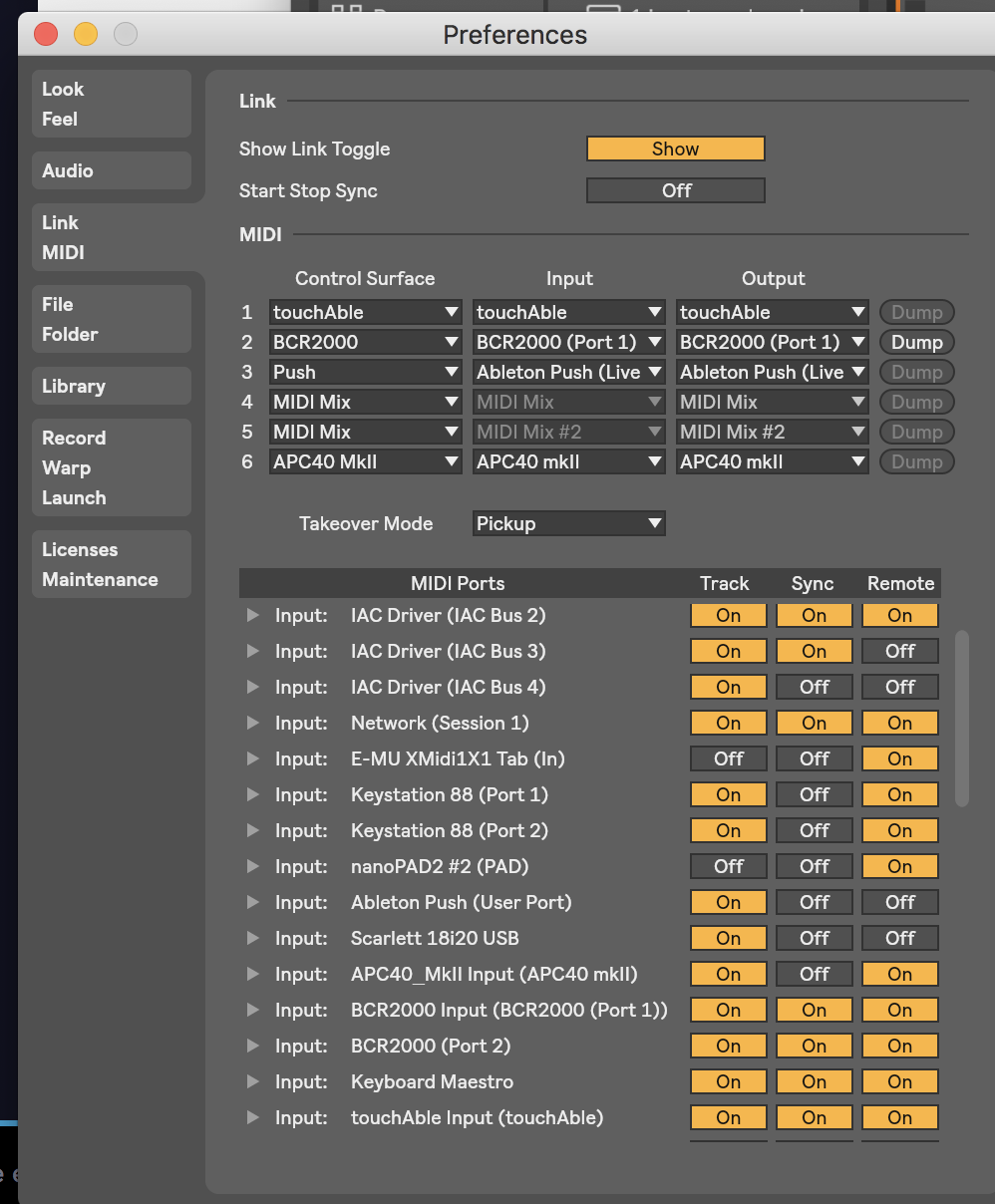Image resolution: width=995 pixels, height=1204 pixels.
Task: Change the BCR2000 (Port 1) Output dropdown
Action: tap(773, 342)
